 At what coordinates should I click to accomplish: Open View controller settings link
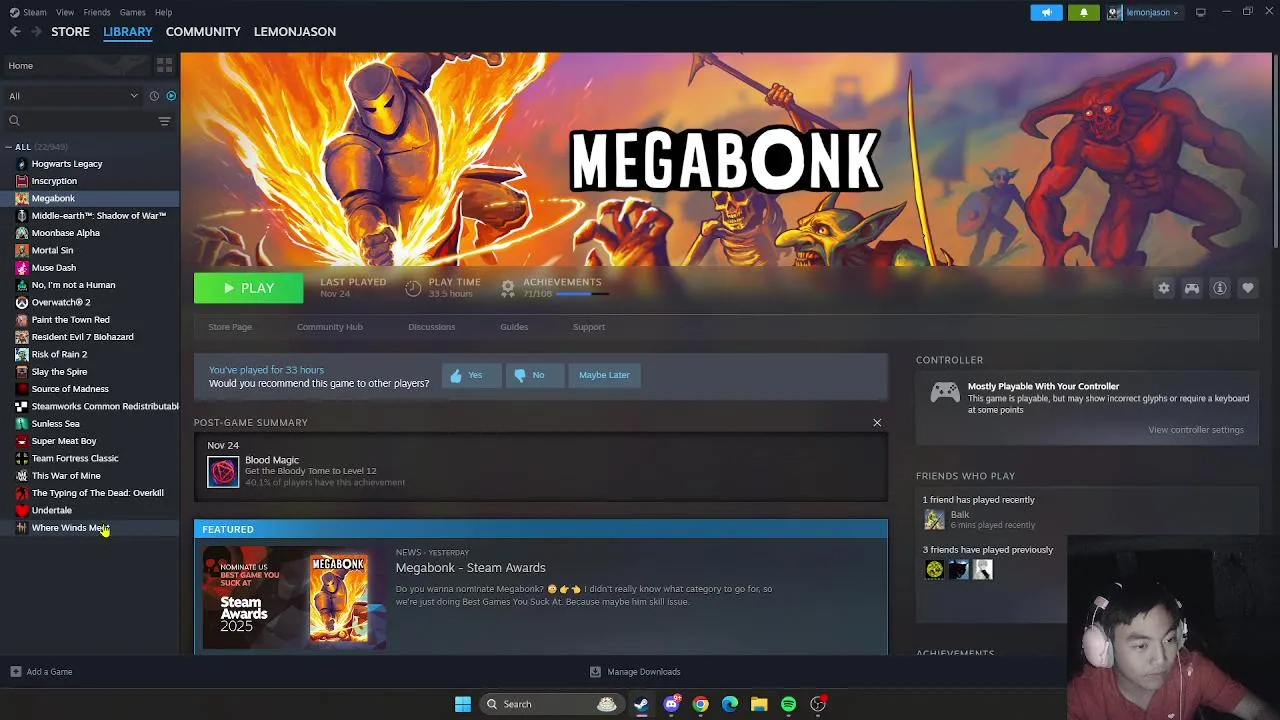[1196, 430]
